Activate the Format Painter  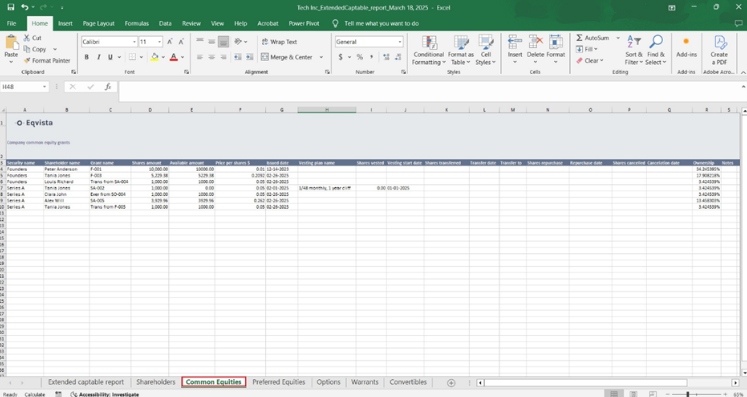47,61
